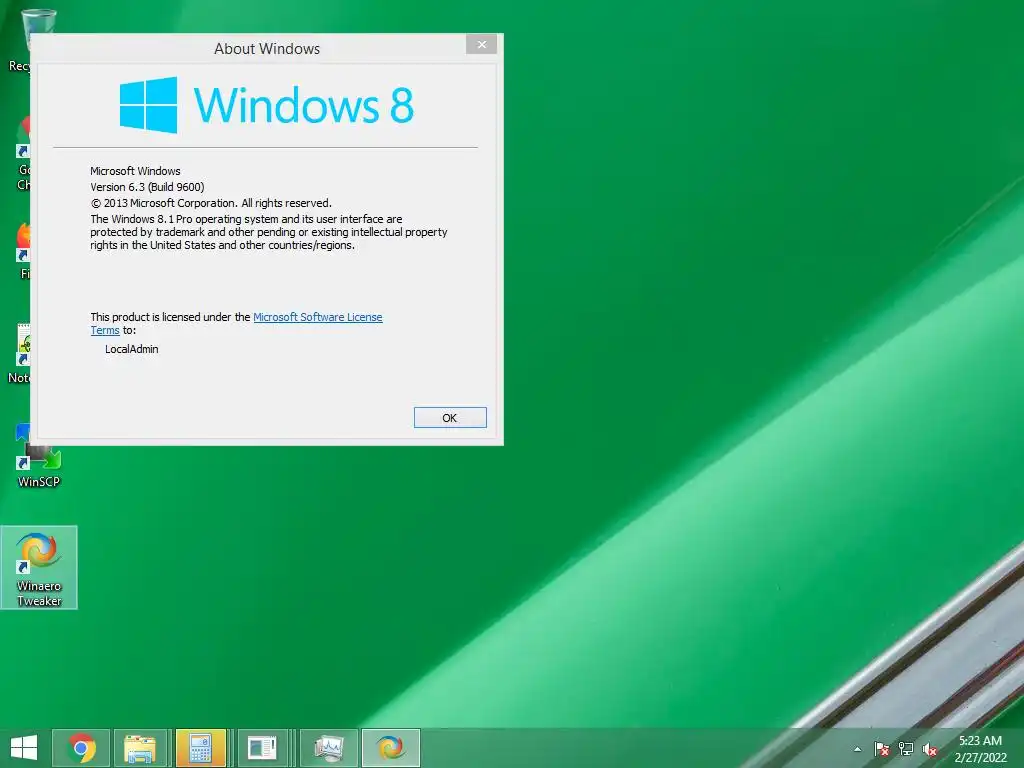
Task: Open Action Center flag tray icon
Action: click(881, 749)
